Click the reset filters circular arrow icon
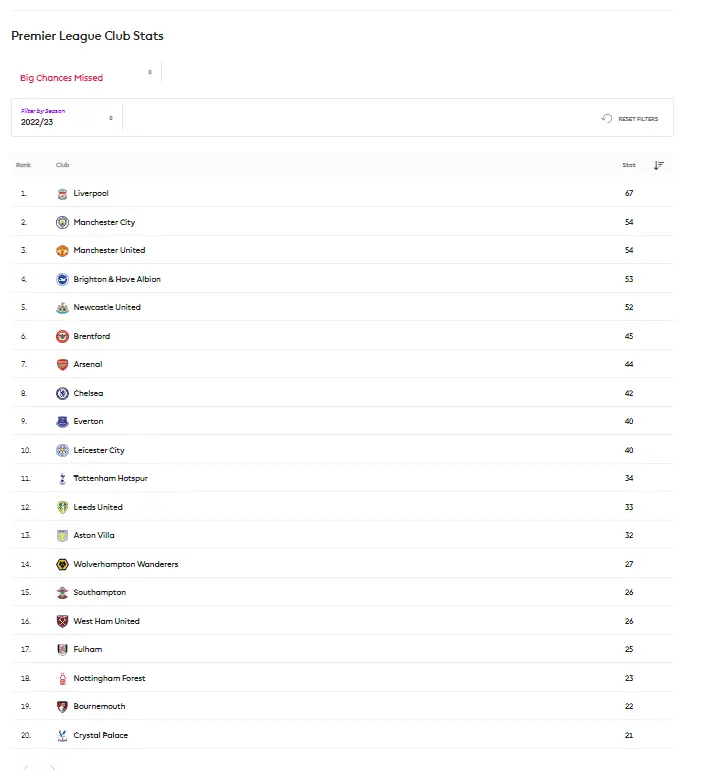 (606, 118)
